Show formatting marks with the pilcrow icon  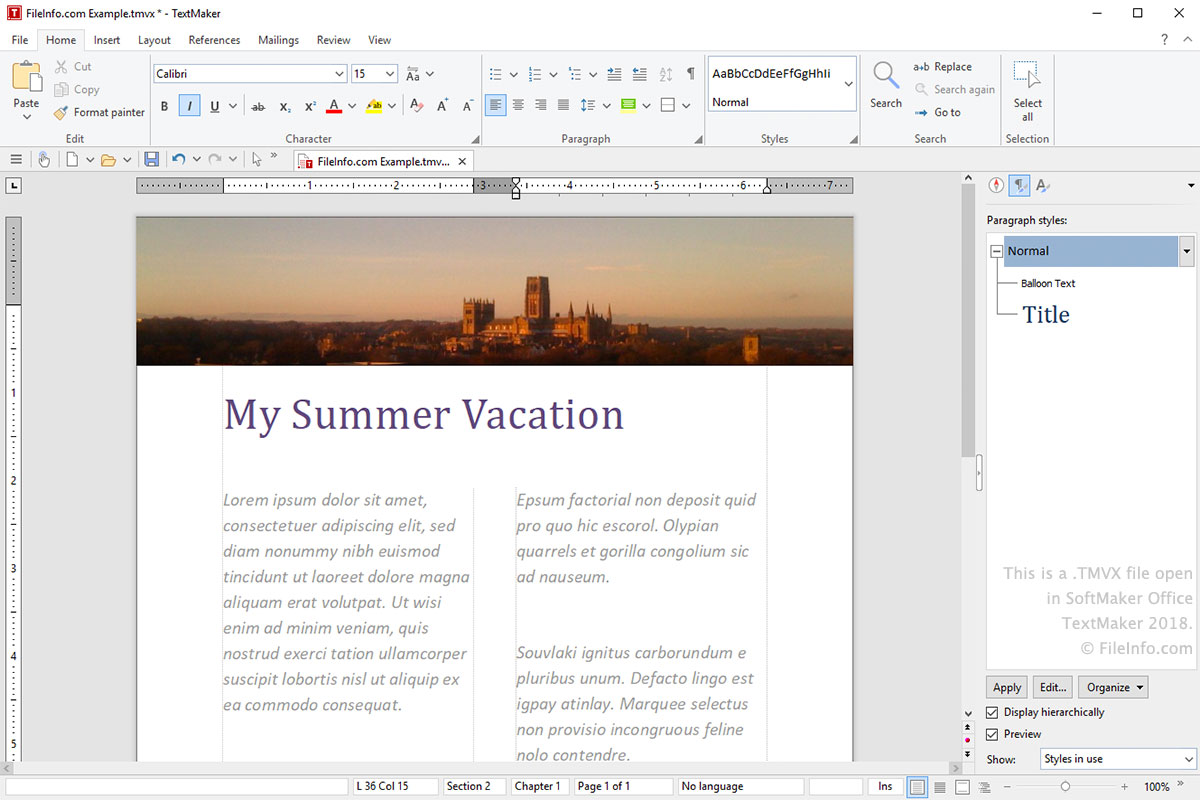[x=690, y=74]
